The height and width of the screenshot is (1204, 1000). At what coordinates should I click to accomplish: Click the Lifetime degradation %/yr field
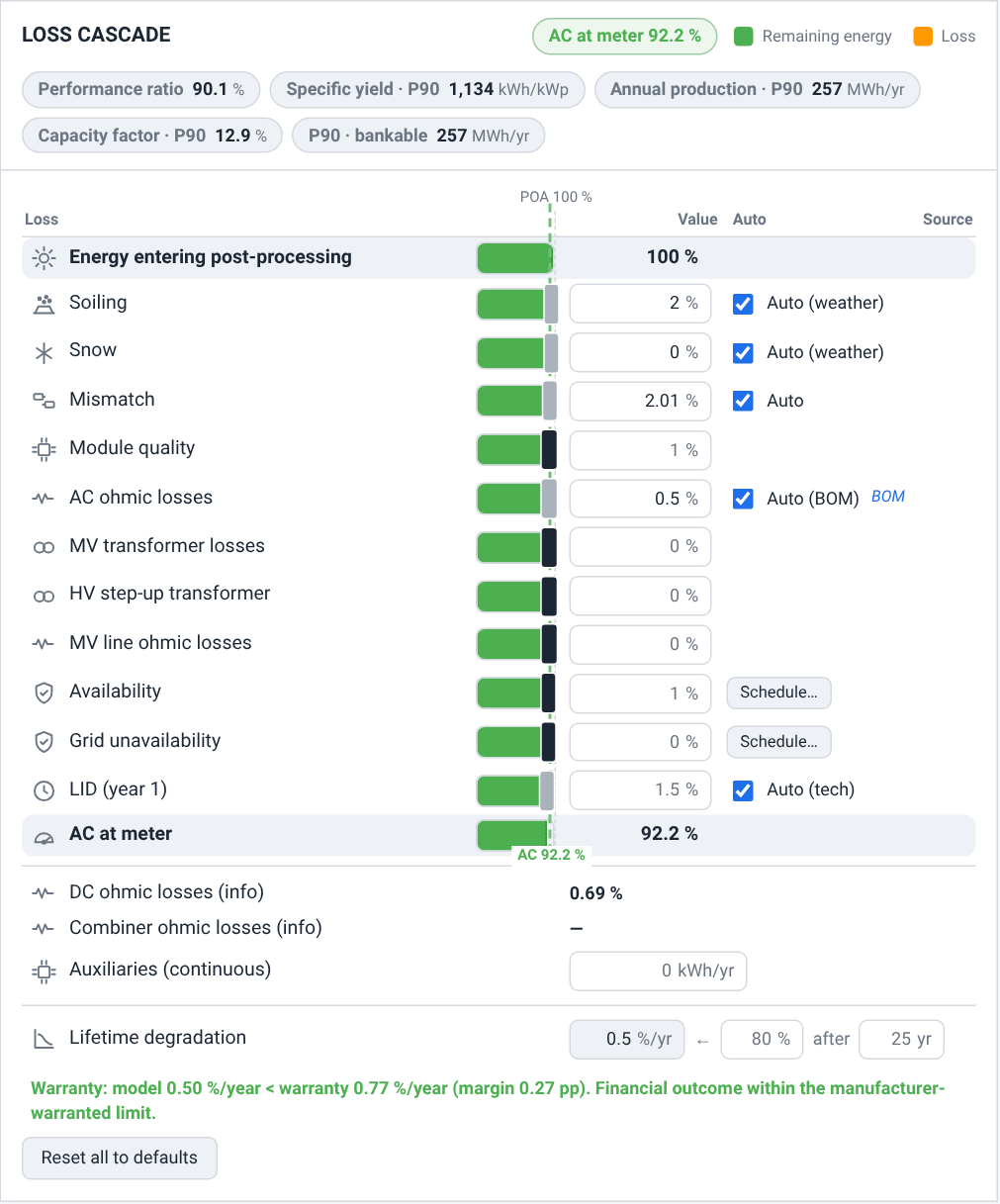[626, 1040]
